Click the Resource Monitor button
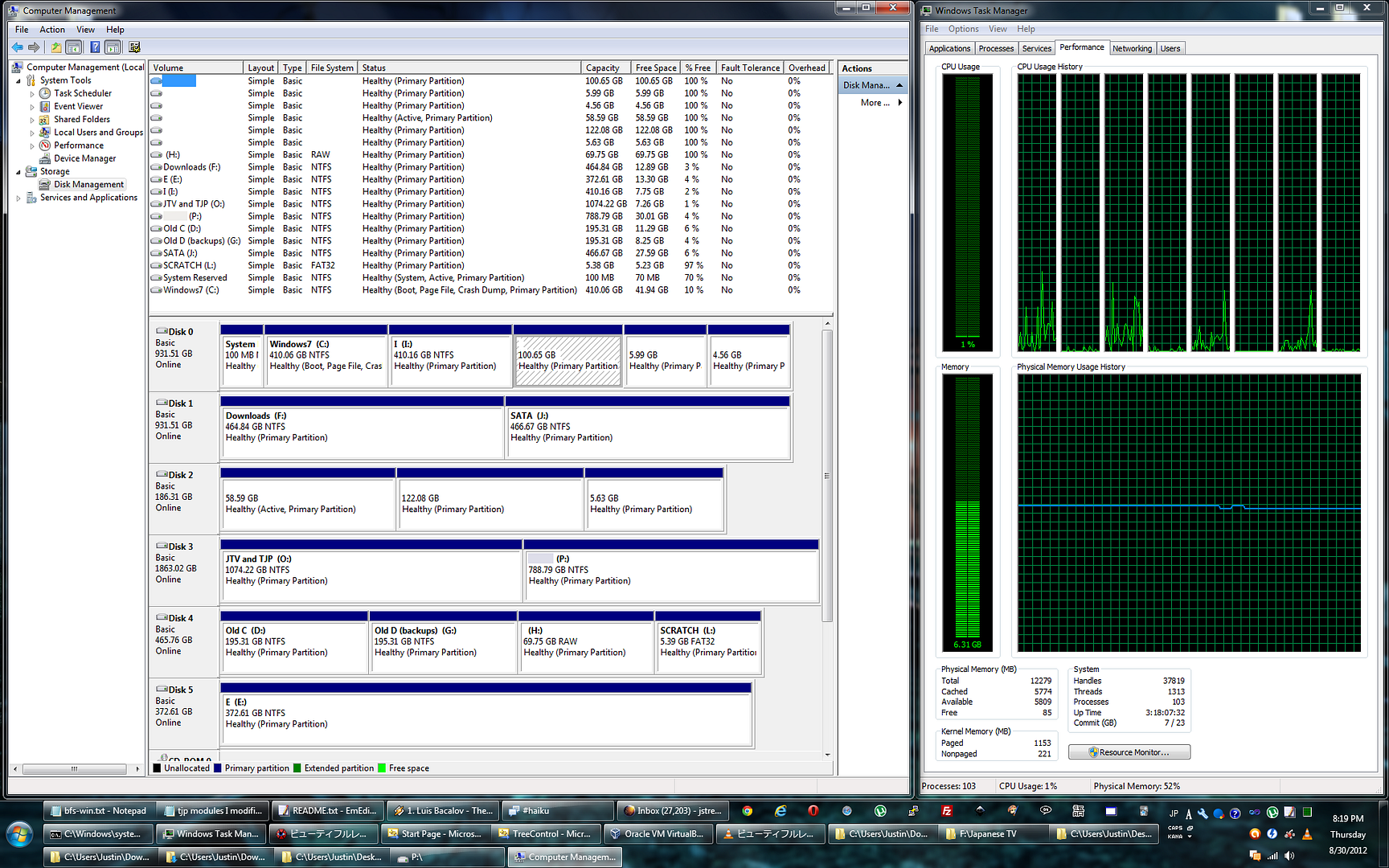 pos(1129,752)
